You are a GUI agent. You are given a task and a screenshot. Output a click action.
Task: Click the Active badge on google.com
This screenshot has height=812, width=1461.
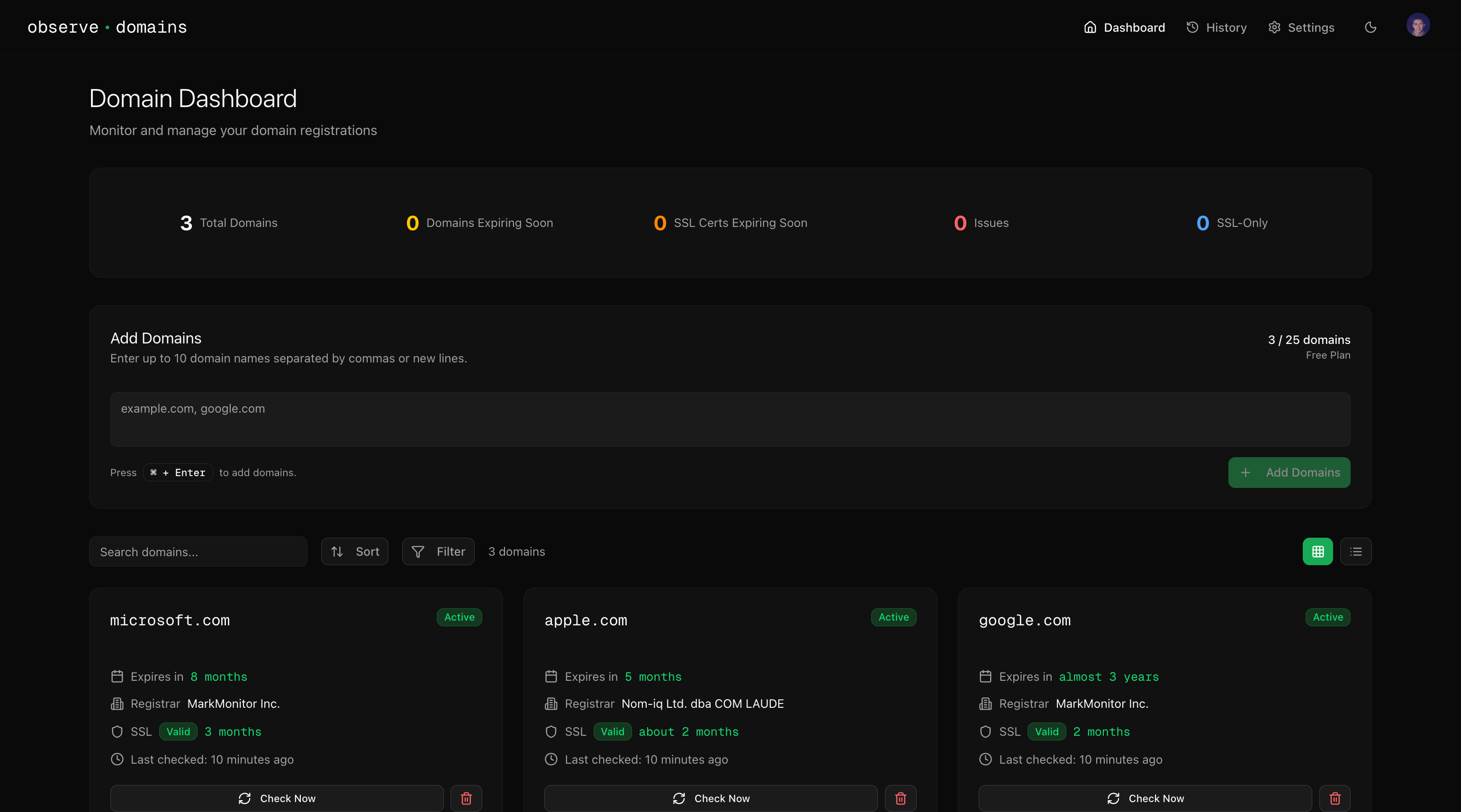point(1328,617)
